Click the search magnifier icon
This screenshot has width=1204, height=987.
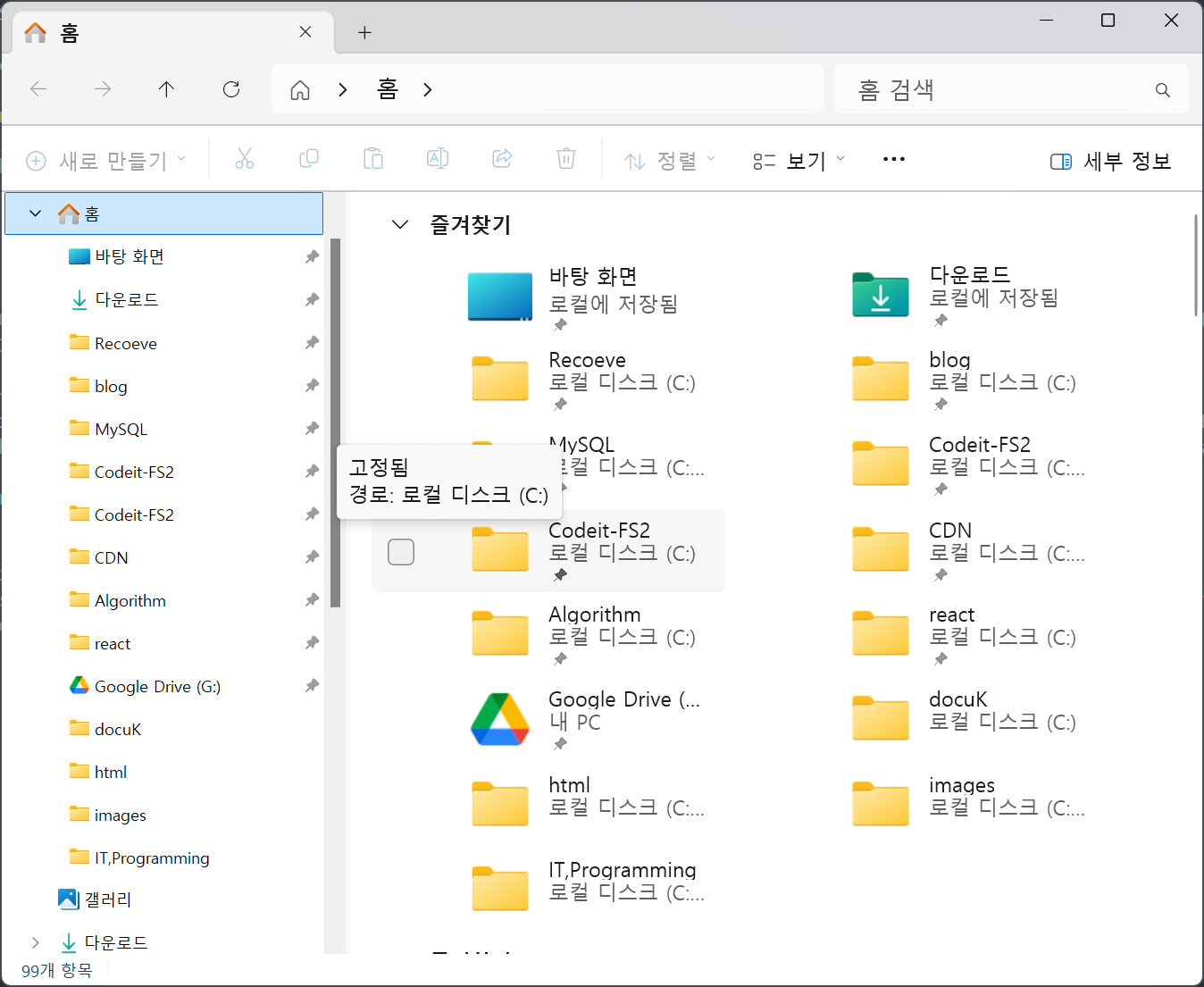tap(1163, 90)
